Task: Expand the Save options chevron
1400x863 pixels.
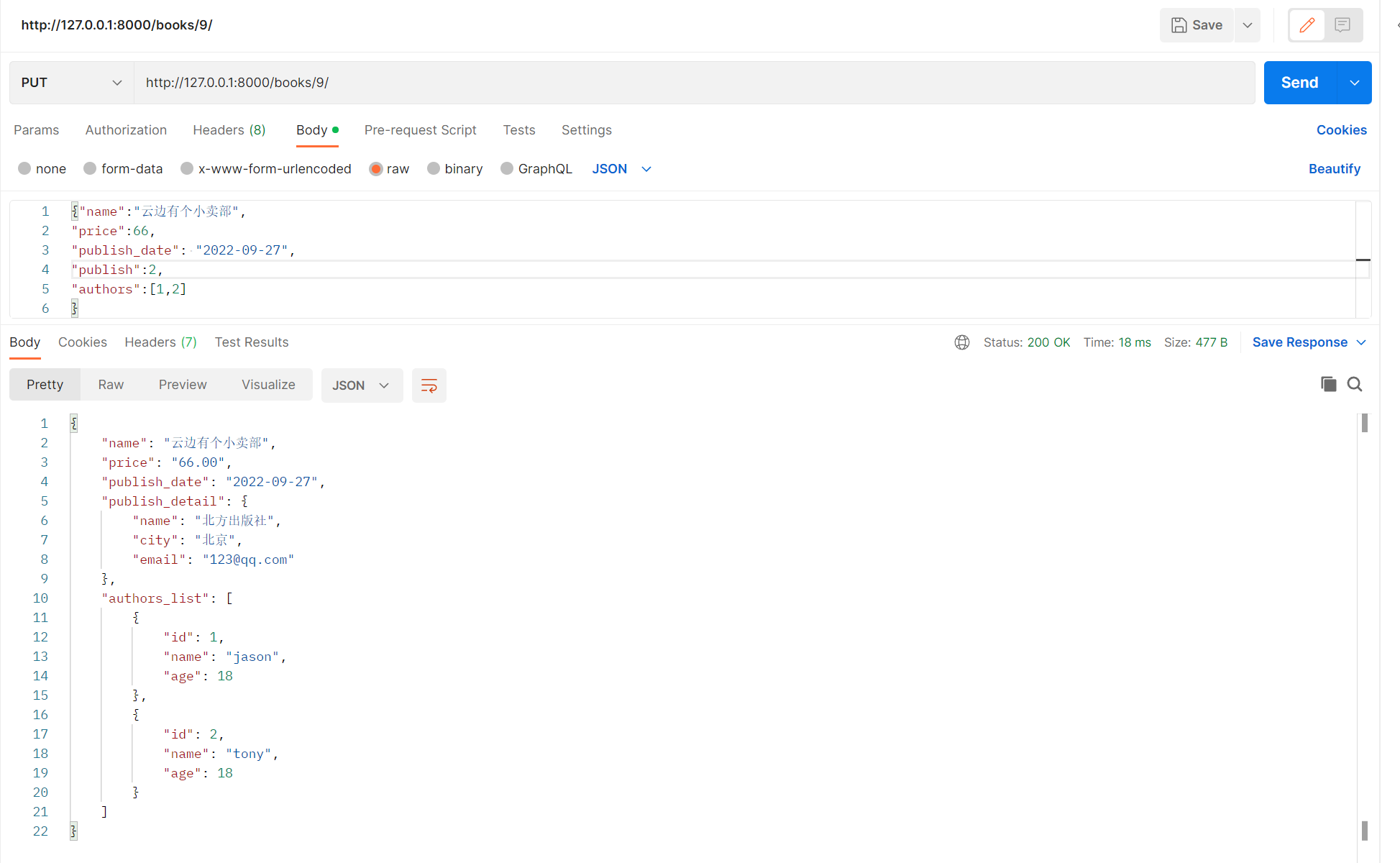Action: pos(1248,25)
